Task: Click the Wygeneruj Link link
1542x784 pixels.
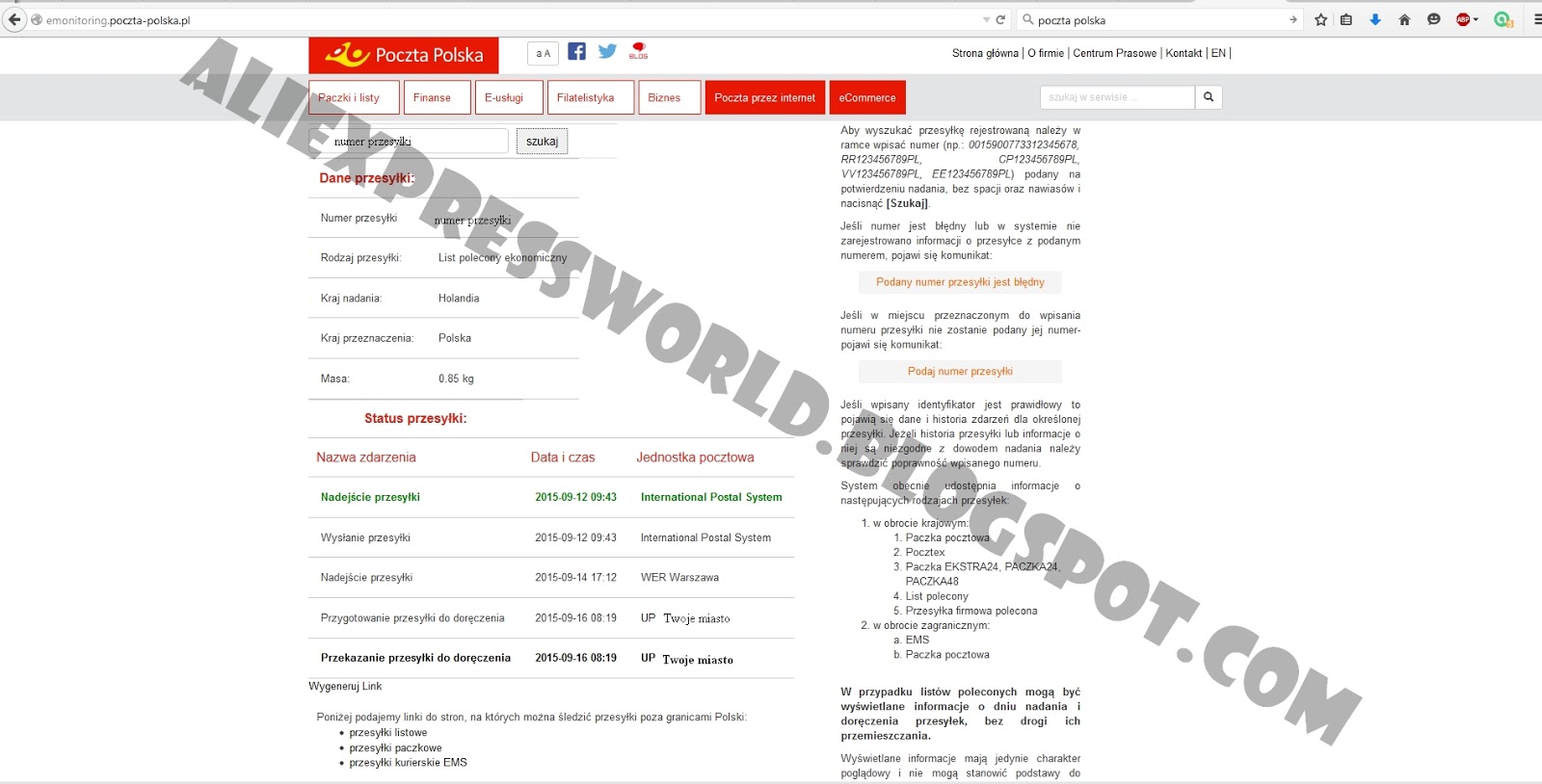Action: pyautogui.click(x=345, y=686)
